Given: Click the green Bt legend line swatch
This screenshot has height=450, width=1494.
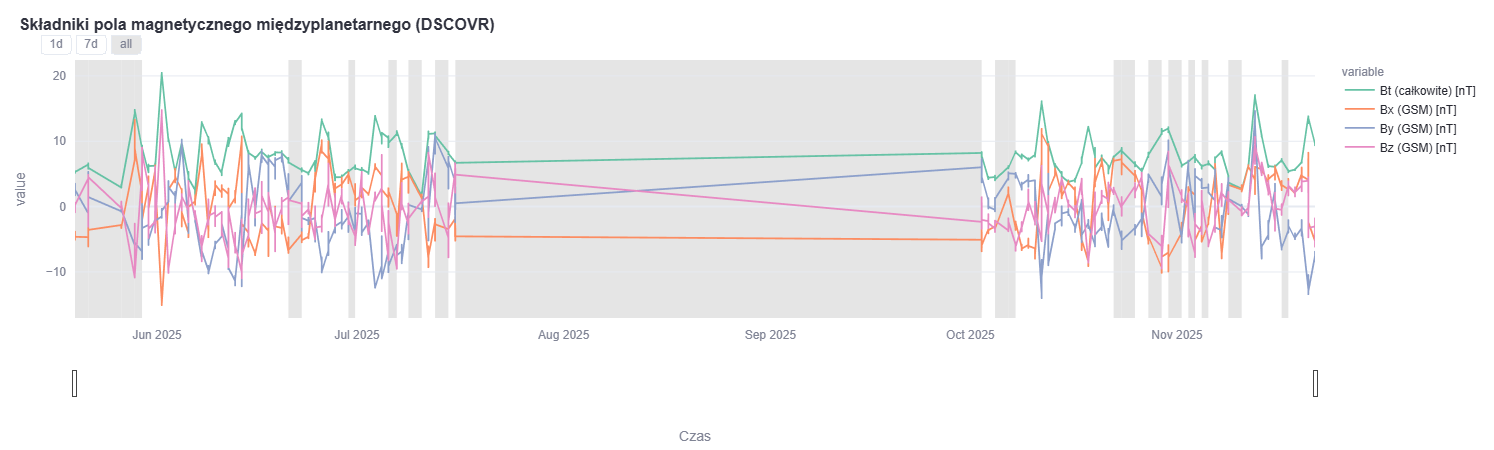Looking at the screenshot, I should (1358, 91).
